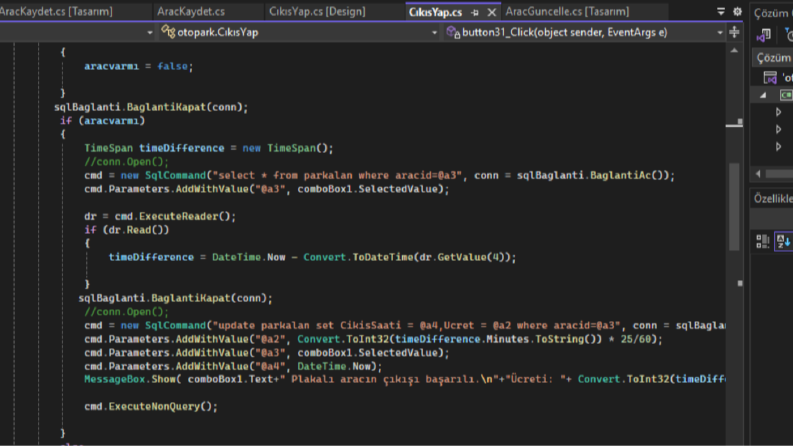Click the 'TimeSpan timeDifference' declaration line
The width and height of the screenshot is (793, 446).
point(208,148)
